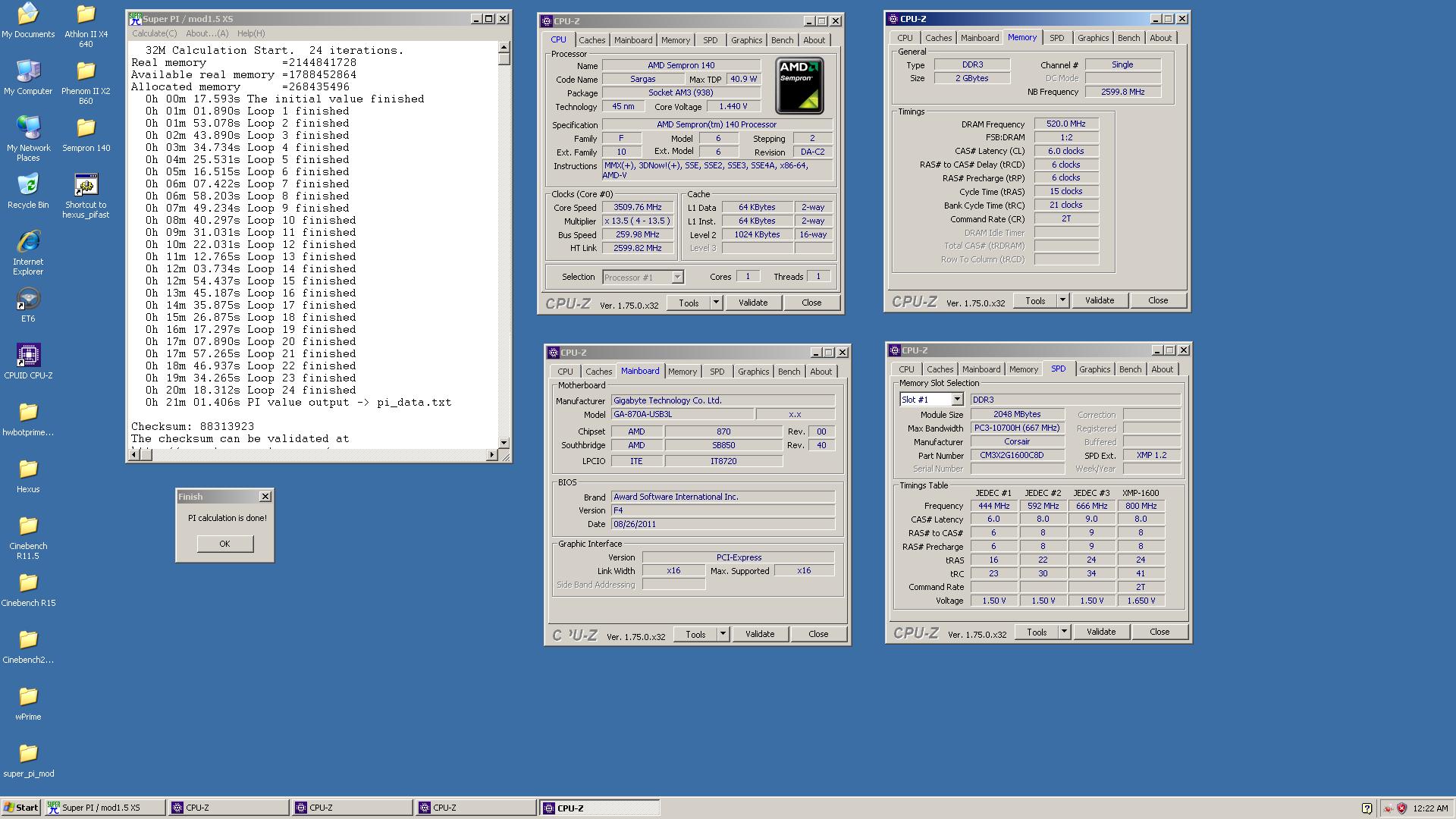
Task: Click the AMD Sempron logo in CPU-Z
Action: coord(799,86)
